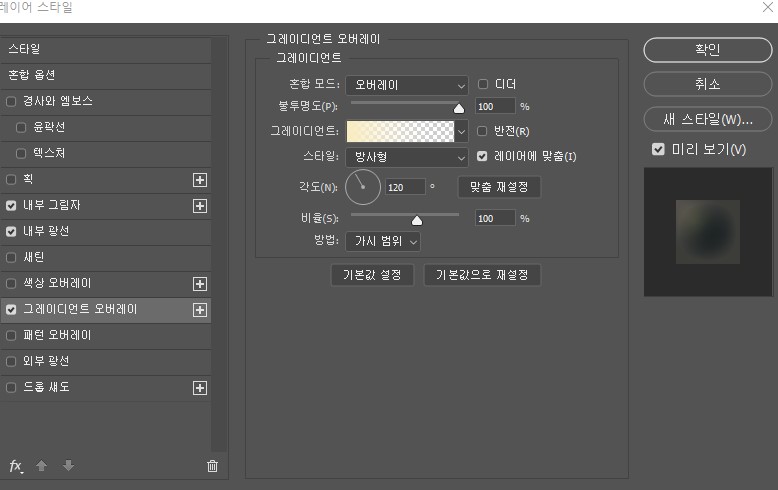Click the 취소 cancel button
Image resolution: width=778 pixels, height=490 pixels.
click(x=708, y=84)
